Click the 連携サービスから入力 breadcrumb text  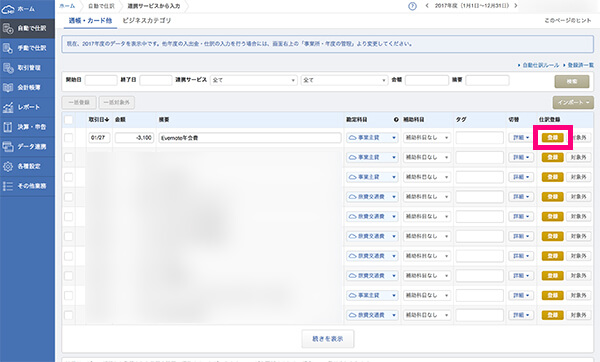click(x=154, y=6)
